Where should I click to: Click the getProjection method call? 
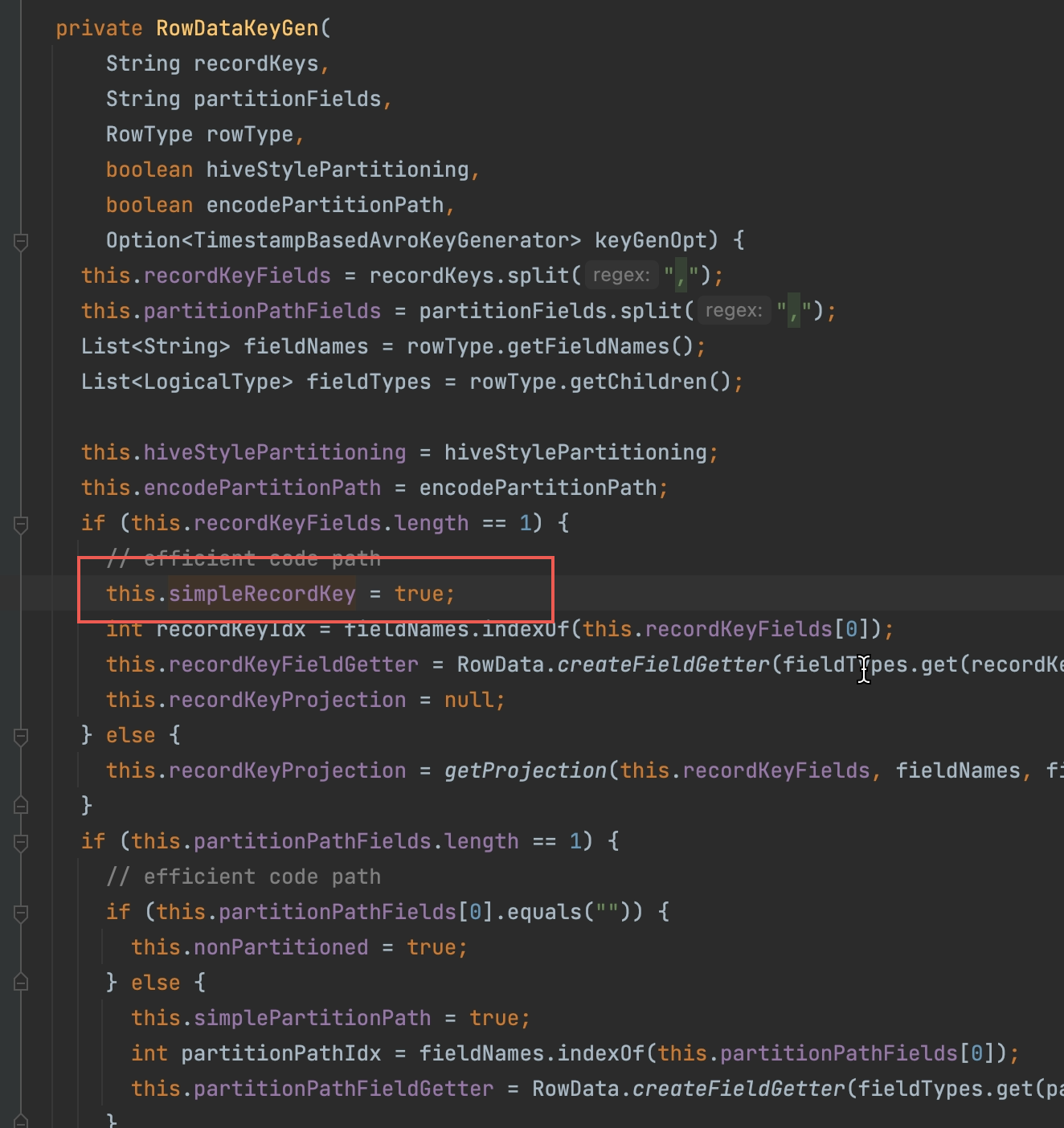click(x=525, y=770)
